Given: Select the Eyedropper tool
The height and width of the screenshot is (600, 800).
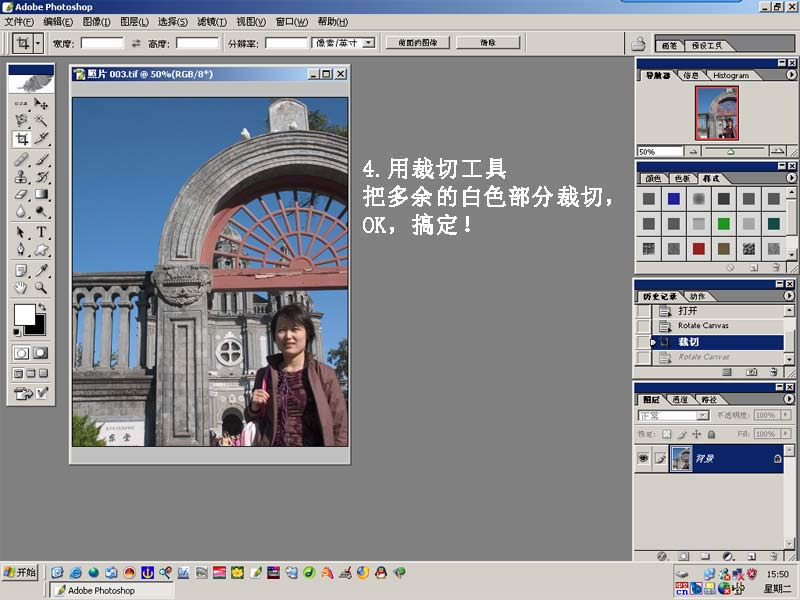Looking at the screenshot, I should pyautogui.click(x=41, y=270).
